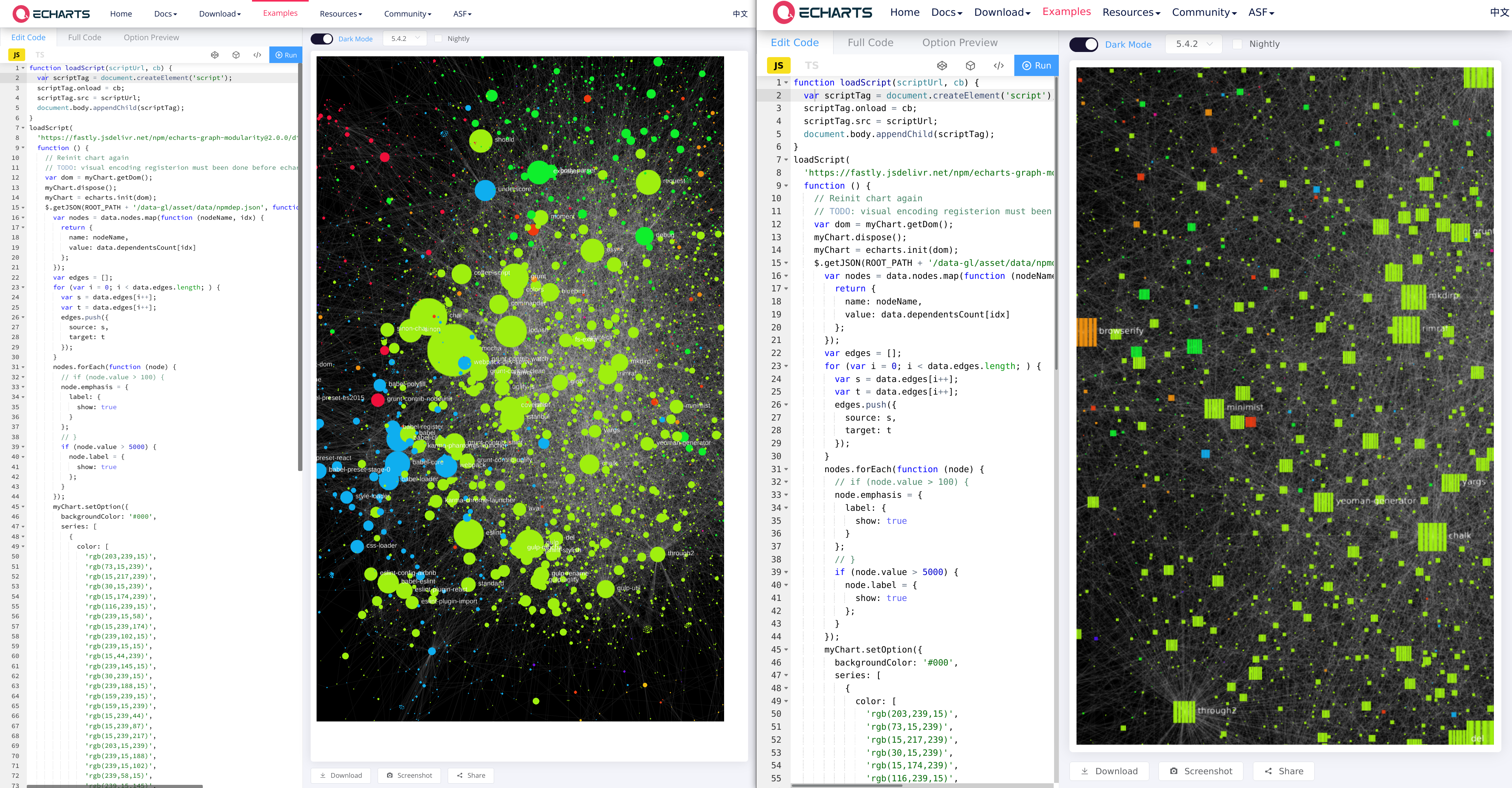Switch to TS in left editor
Screen dimensions: 1512x788
[40, 55]
